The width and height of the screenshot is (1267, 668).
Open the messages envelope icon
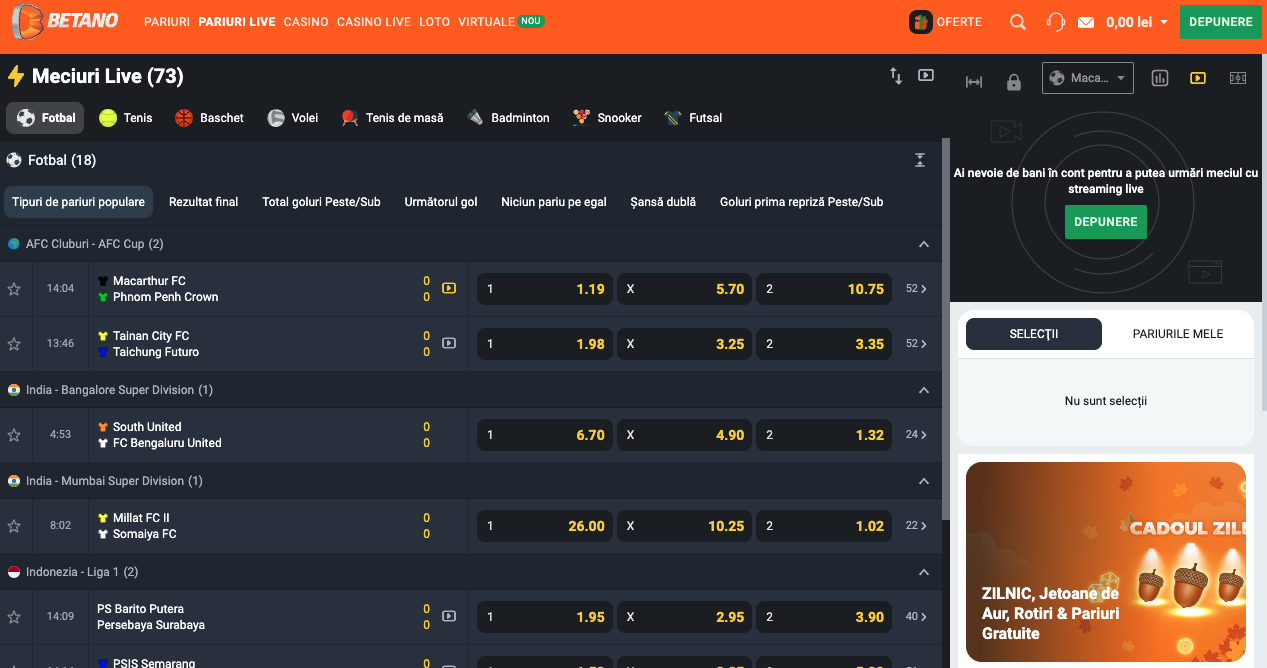[x=1086, y=22]
